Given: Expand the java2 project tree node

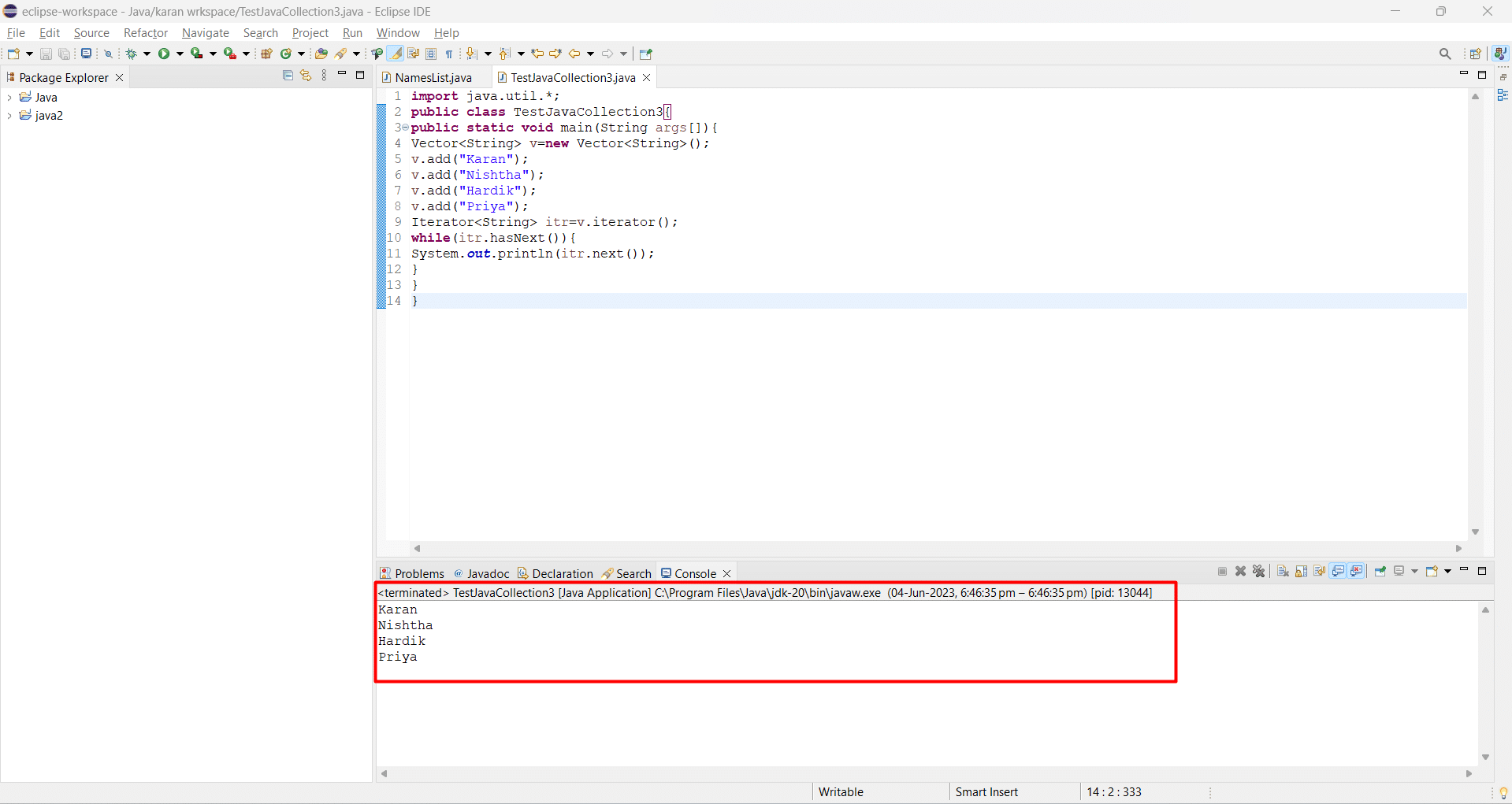Looking at the screenshot, I should (x=9, y=116).
